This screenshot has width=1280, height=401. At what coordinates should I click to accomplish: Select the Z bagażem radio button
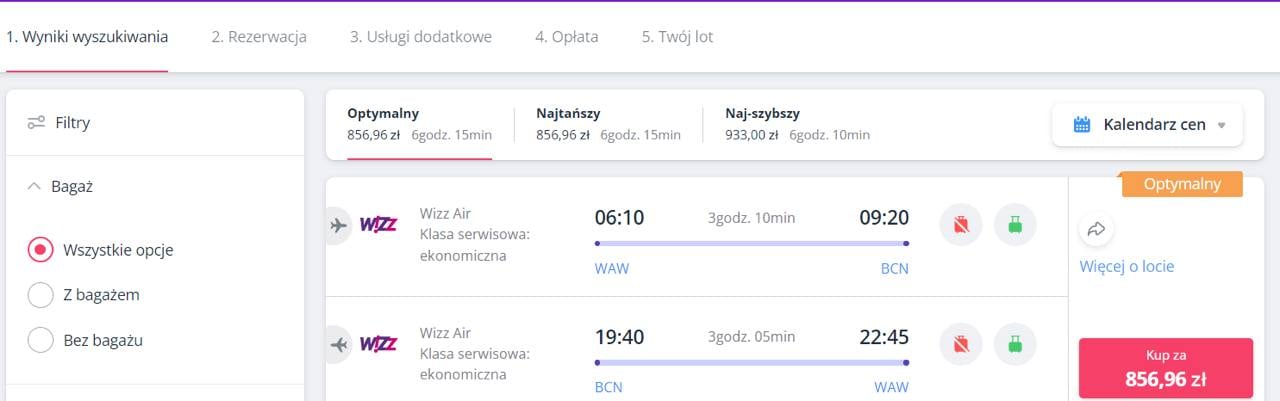(41, 295)
